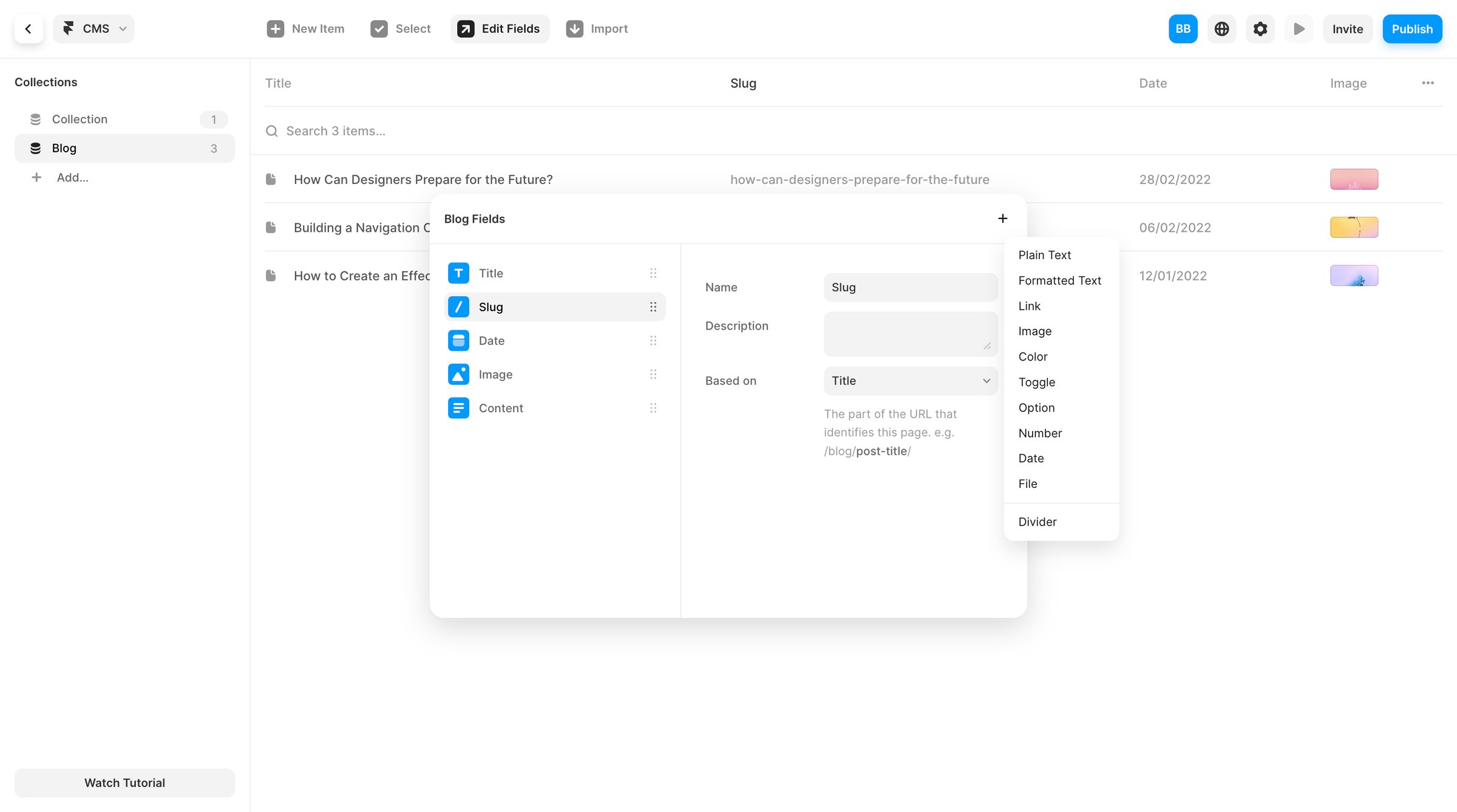Activate the Select checkmark tool
The width and height of the screenshot is (1457, 812).
coord(379,29)
